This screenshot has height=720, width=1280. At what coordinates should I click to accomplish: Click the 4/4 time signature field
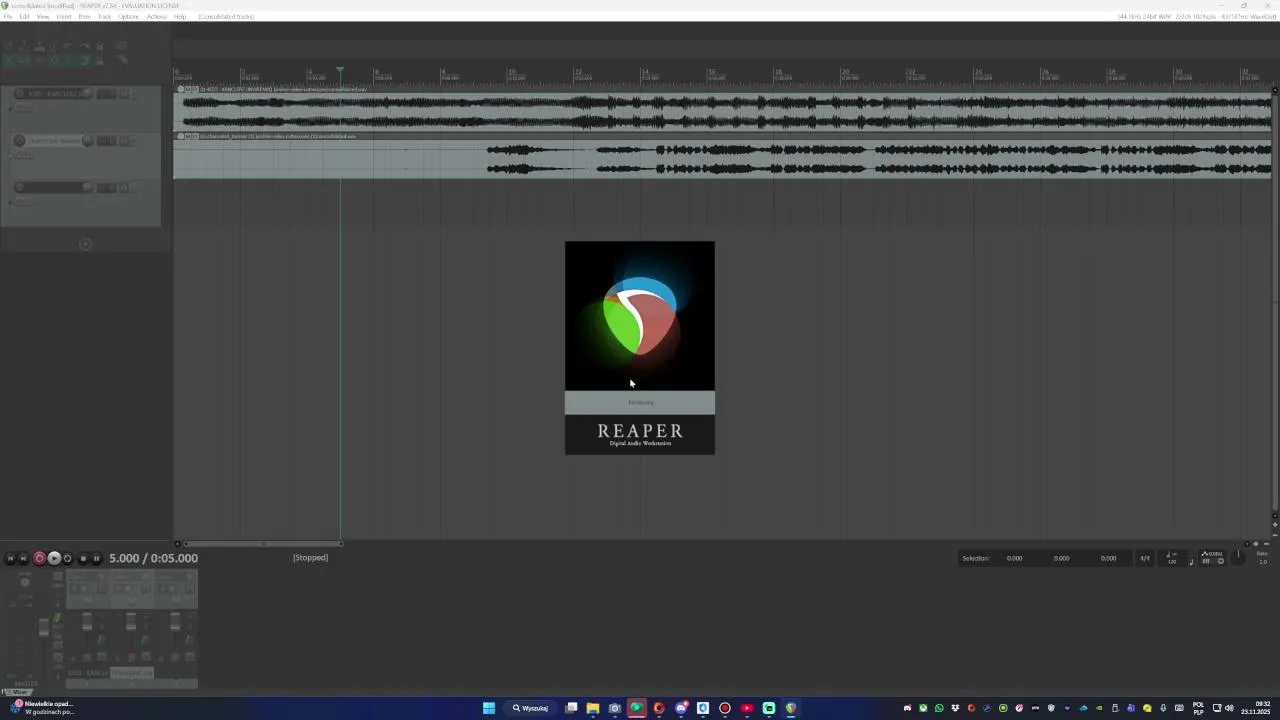1145,558
